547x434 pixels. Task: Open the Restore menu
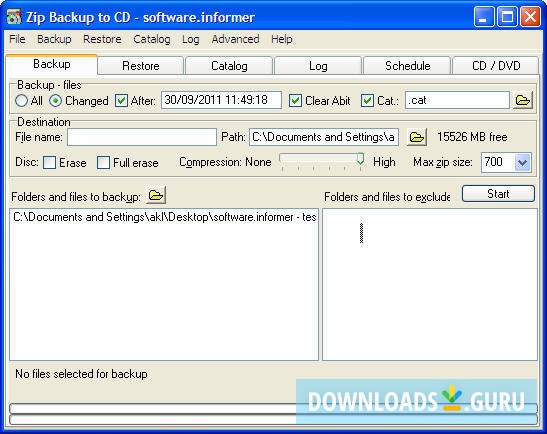[102, 39]
